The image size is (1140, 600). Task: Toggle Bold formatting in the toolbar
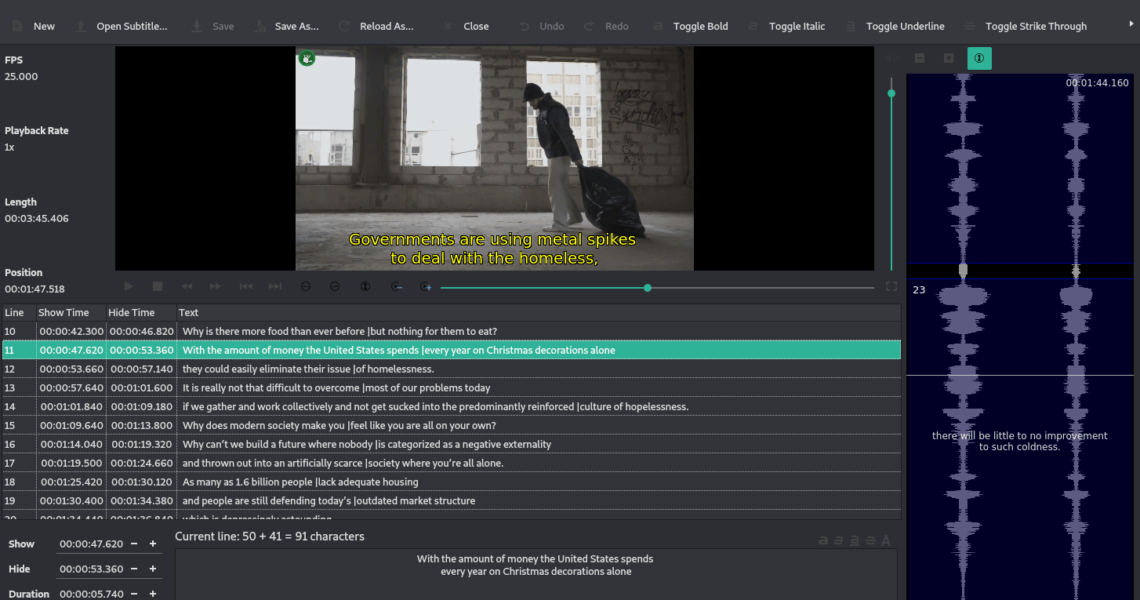coord(658,26)
